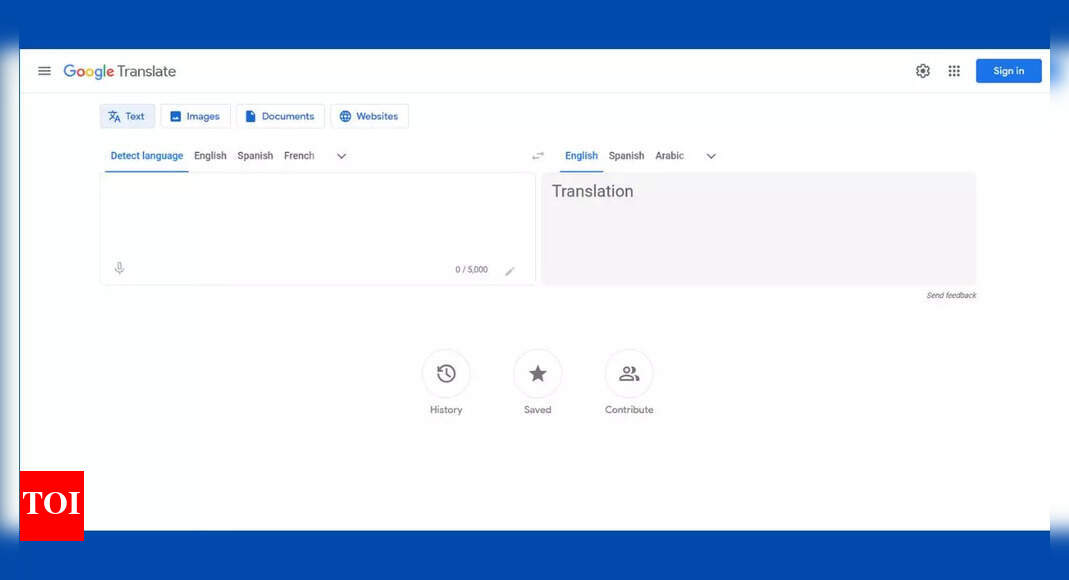
Task: Open the History clock icon
Action: [446, 374]
